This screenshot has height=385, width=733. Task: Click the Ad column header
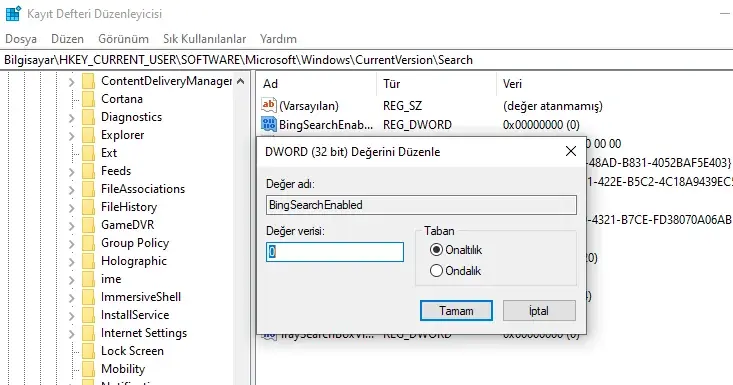[x=316, y=84]
